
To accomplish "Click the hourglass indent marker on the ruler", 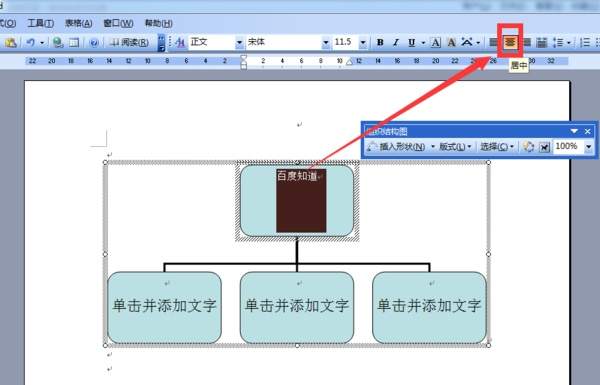I will pos(243,62).
